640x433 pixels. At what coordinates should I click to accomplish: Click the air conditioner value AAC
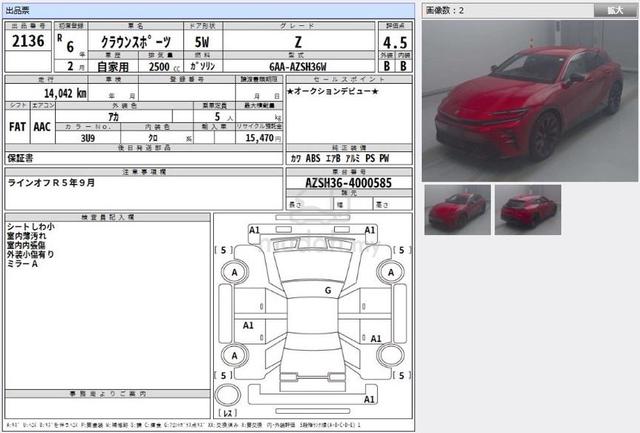click(x=42, y=127)
